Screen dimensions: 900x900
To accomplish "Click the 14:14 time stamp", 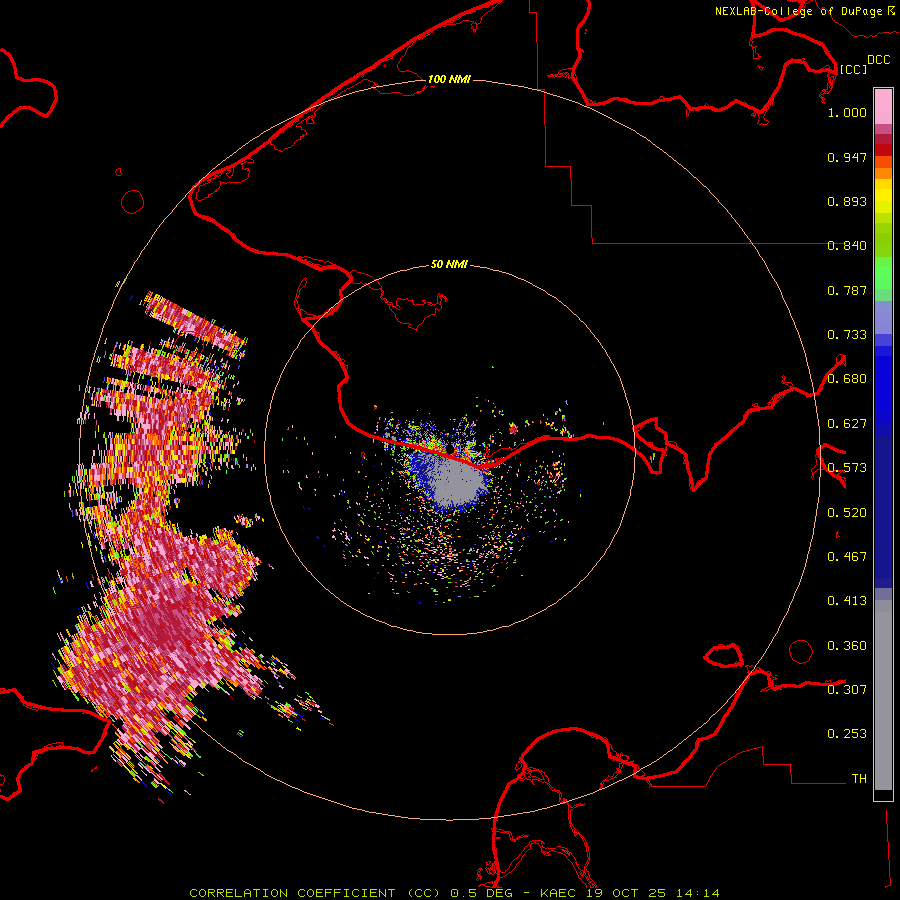I will point(697,893).
